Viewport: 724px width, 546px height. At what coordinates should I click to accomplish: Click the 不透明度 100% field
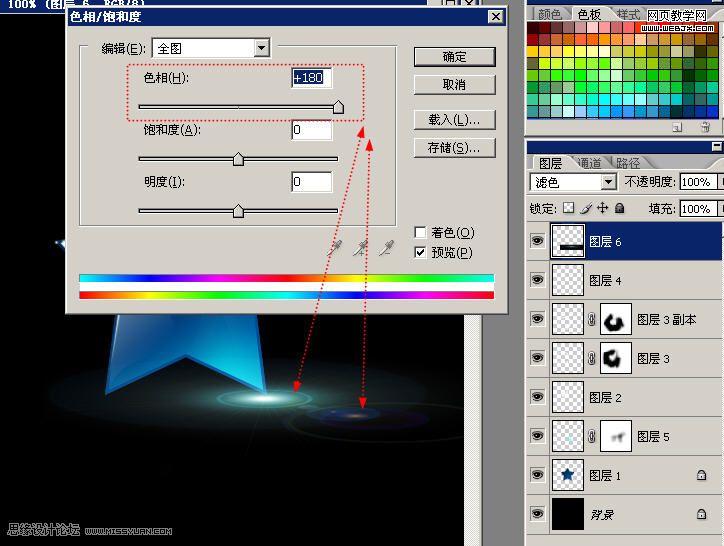click(697, 182)
